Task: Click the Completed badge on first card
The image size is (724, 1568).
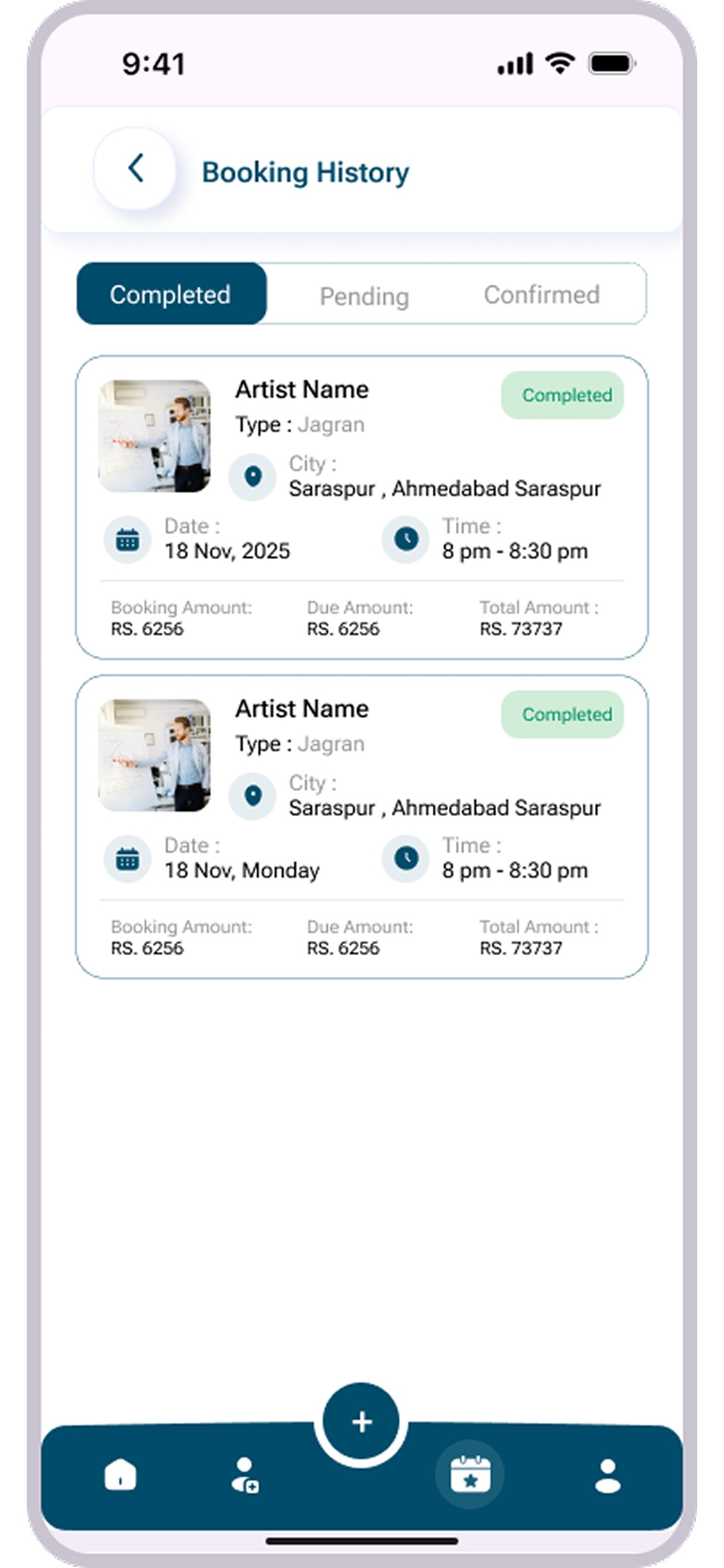Action: click(x=562, y=395)
